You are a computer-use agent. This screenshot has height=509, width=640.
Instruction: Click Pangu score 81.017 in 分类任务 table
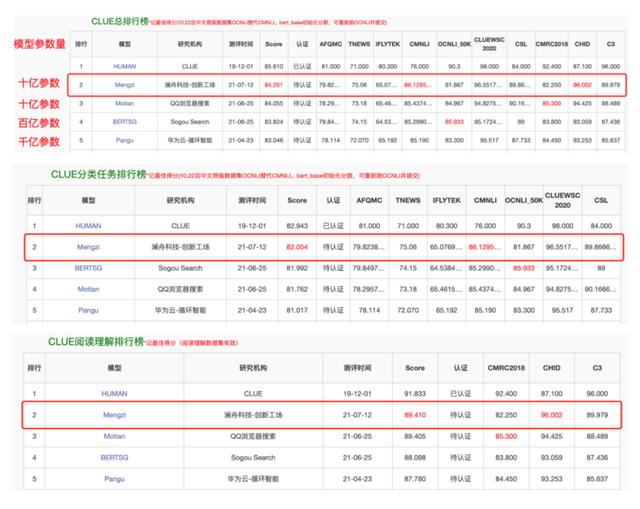point(297,310)
